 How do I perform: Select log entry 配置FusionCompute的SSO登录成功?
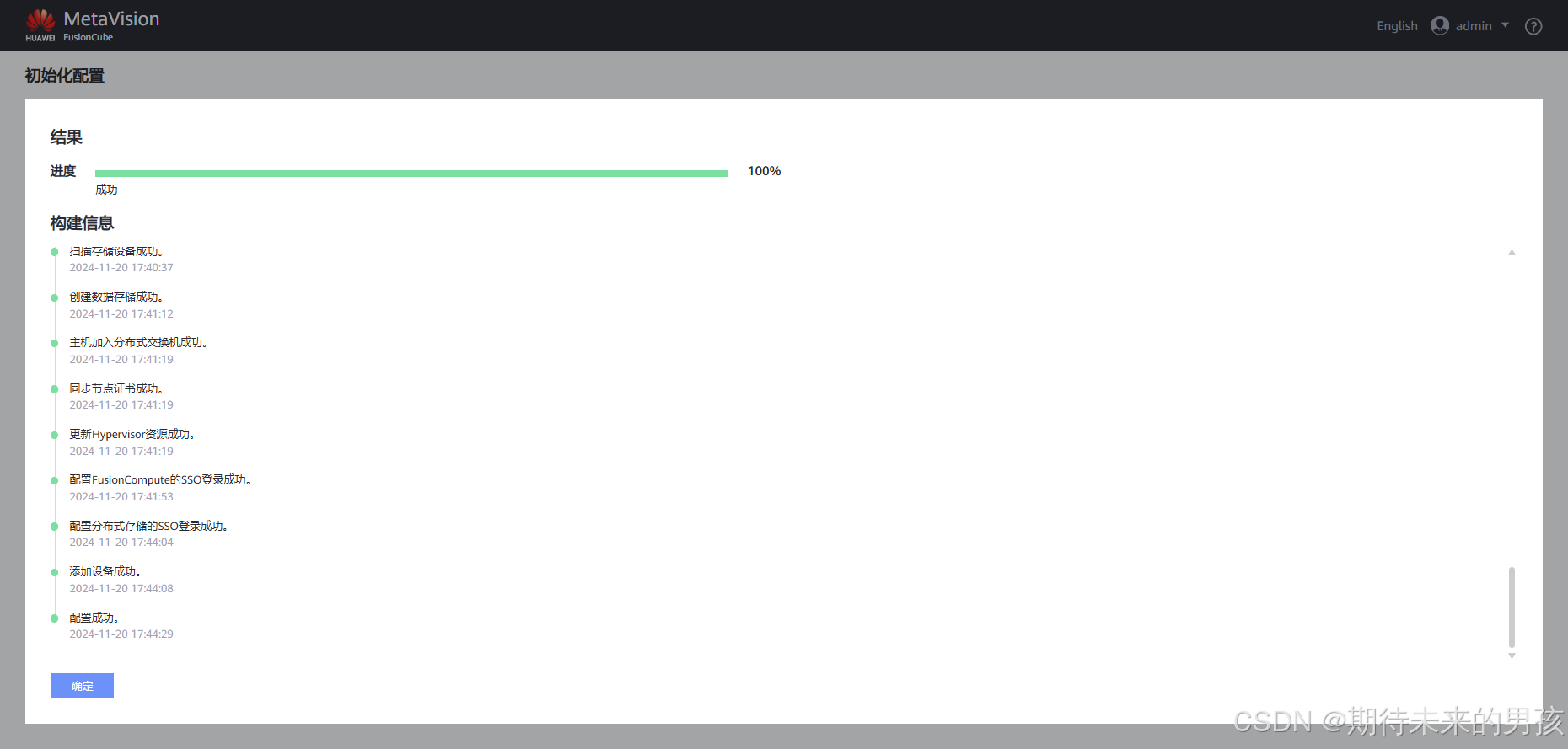(x=160, y=479)
